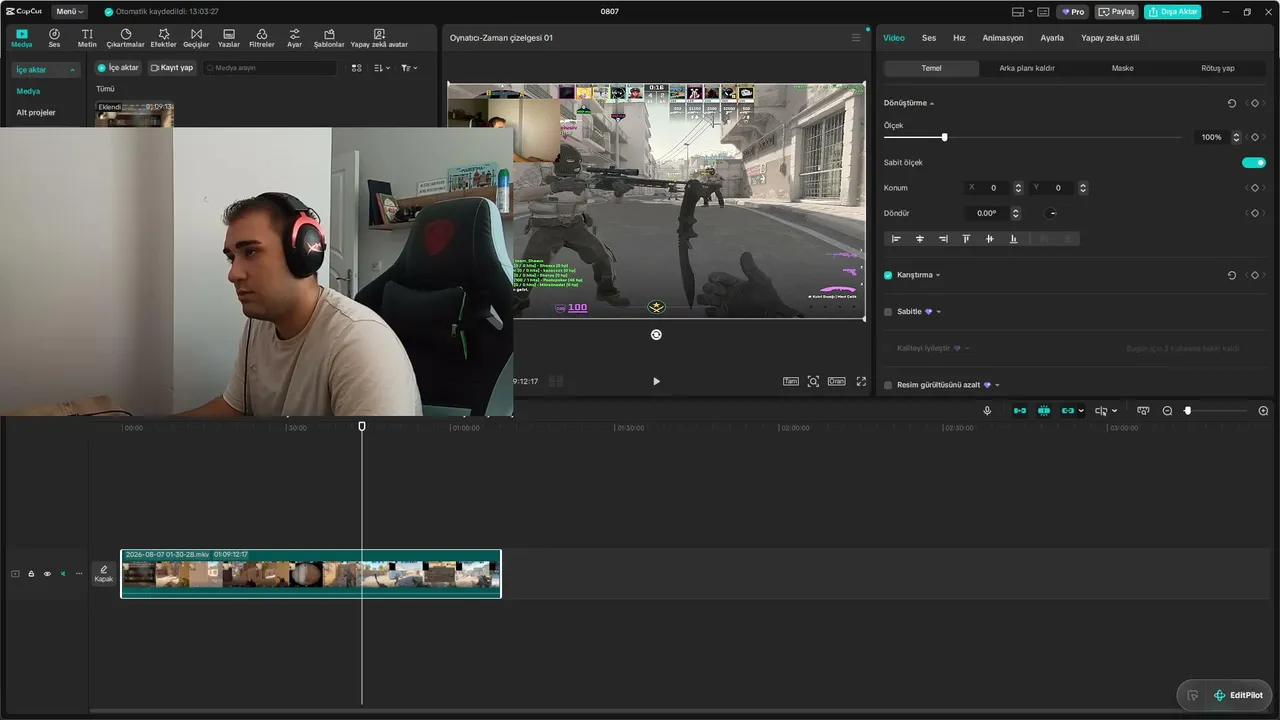Add keyframe for Konum position

[x=1254, y=188]
